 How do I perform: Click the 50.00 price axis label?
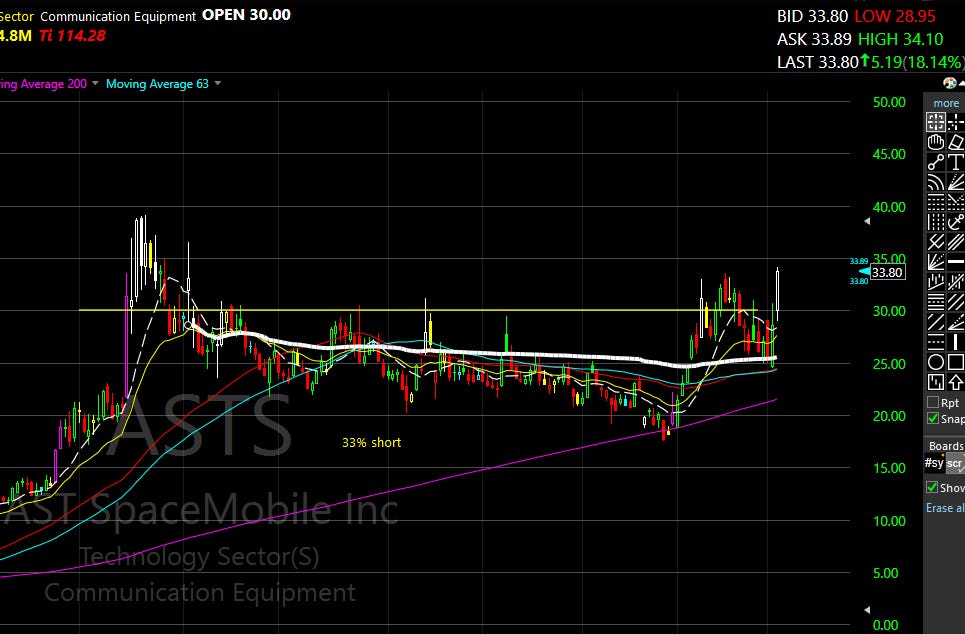pos(889,102)
